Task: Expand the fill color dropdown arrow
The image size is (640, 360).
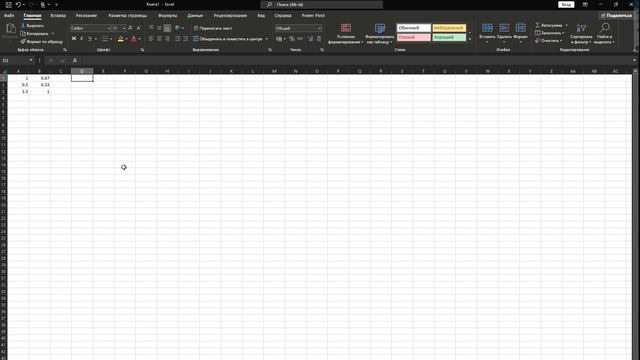Action: pos(126,39)
